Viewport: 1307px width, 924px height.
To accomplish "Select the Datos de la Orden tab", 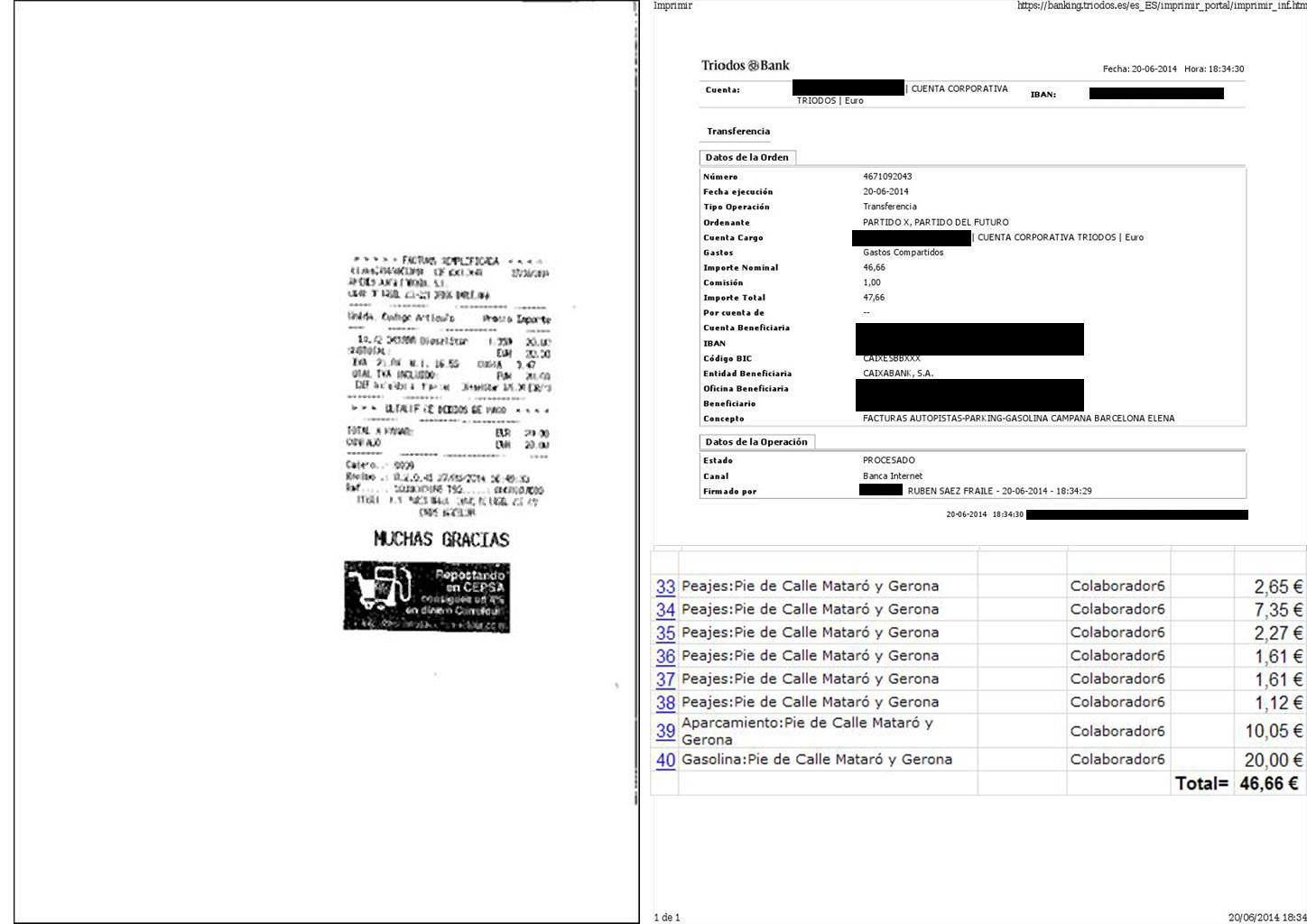I will (x=746, y=157).
